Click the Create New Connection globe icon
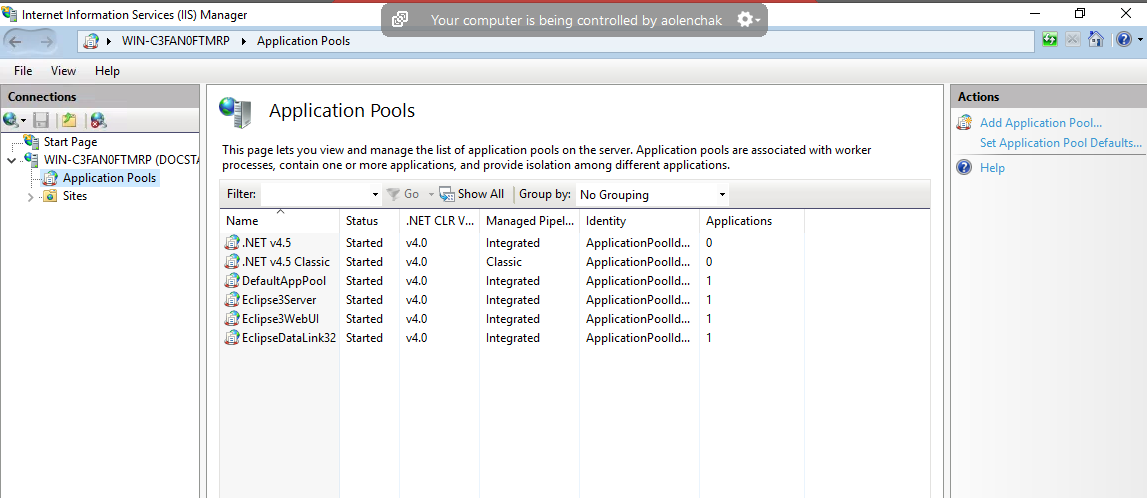Image resolution: width=1147 pixels, height=498 pixels. click(11, 120)
